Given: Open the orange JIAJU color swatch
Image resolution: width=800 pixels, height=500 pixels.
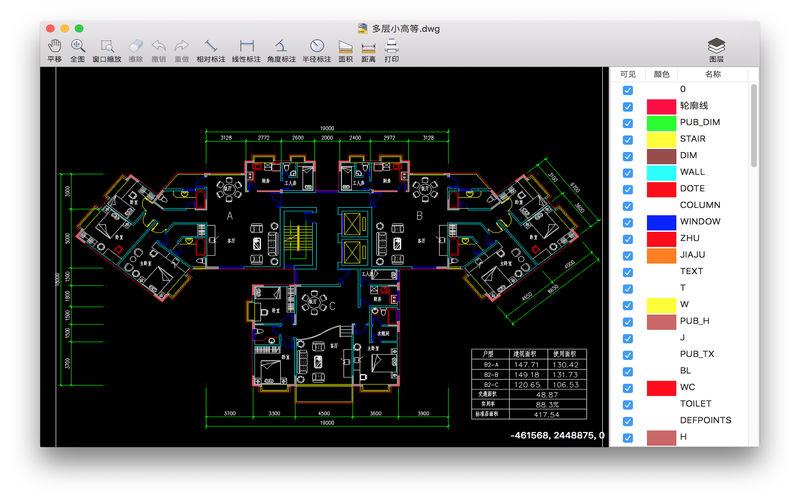Looking at the screenshot, I should coord(661,256).
